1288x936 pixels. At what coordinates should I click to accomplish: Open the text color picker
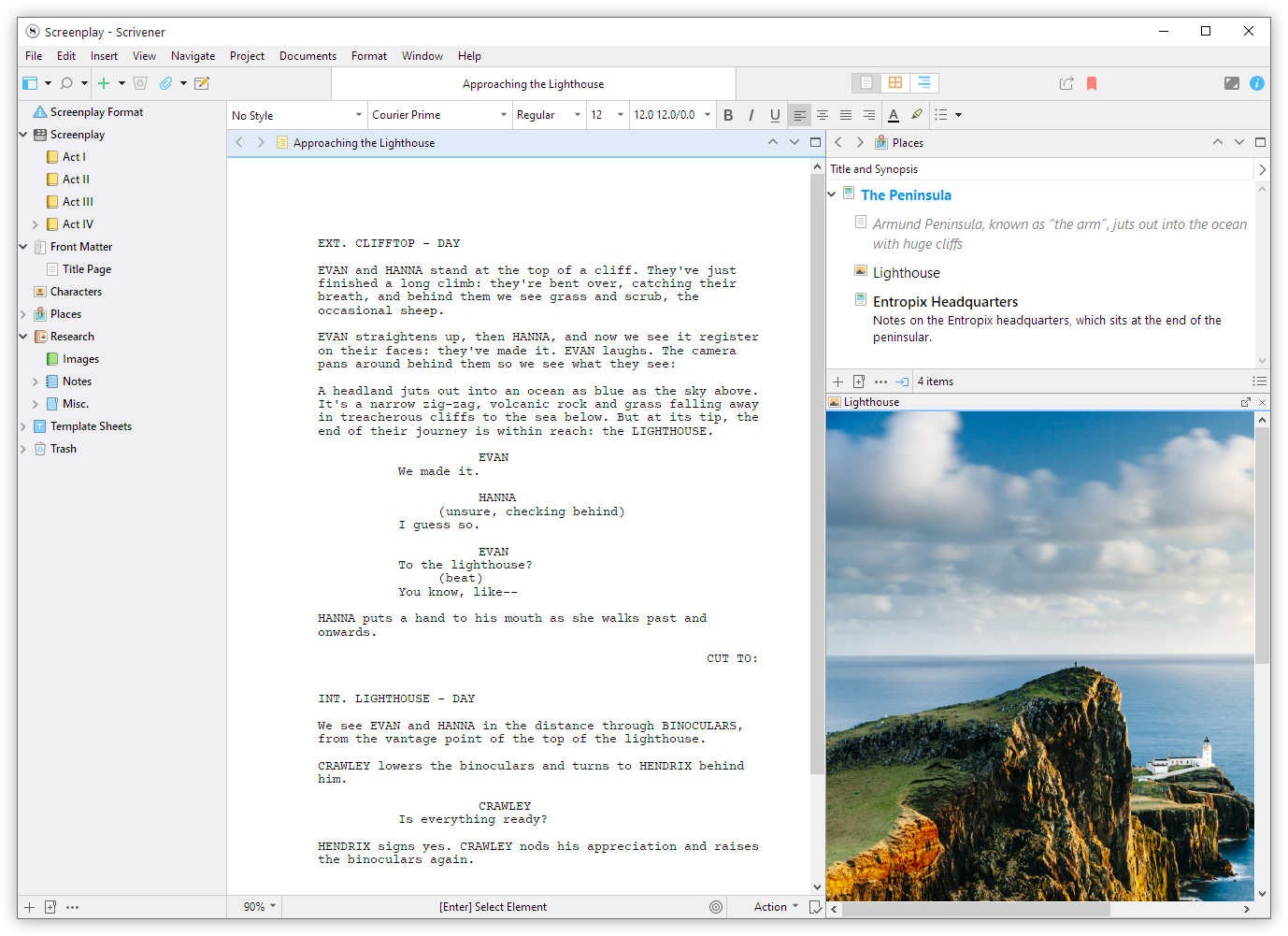coord(894,114)
